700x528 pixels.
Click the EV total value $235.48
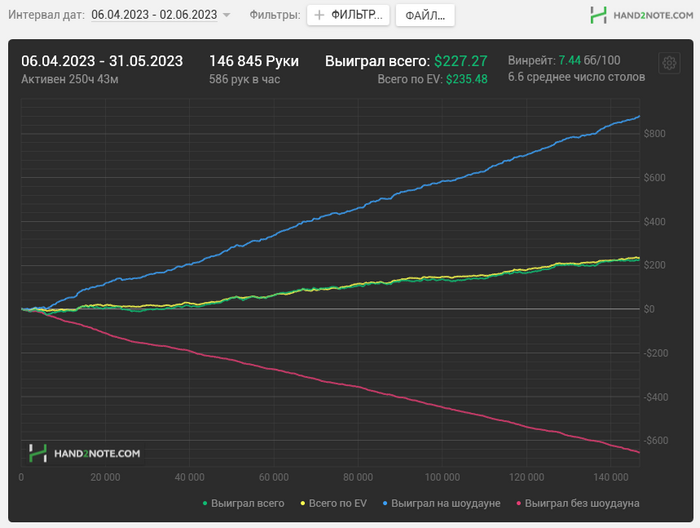point(467,79)
